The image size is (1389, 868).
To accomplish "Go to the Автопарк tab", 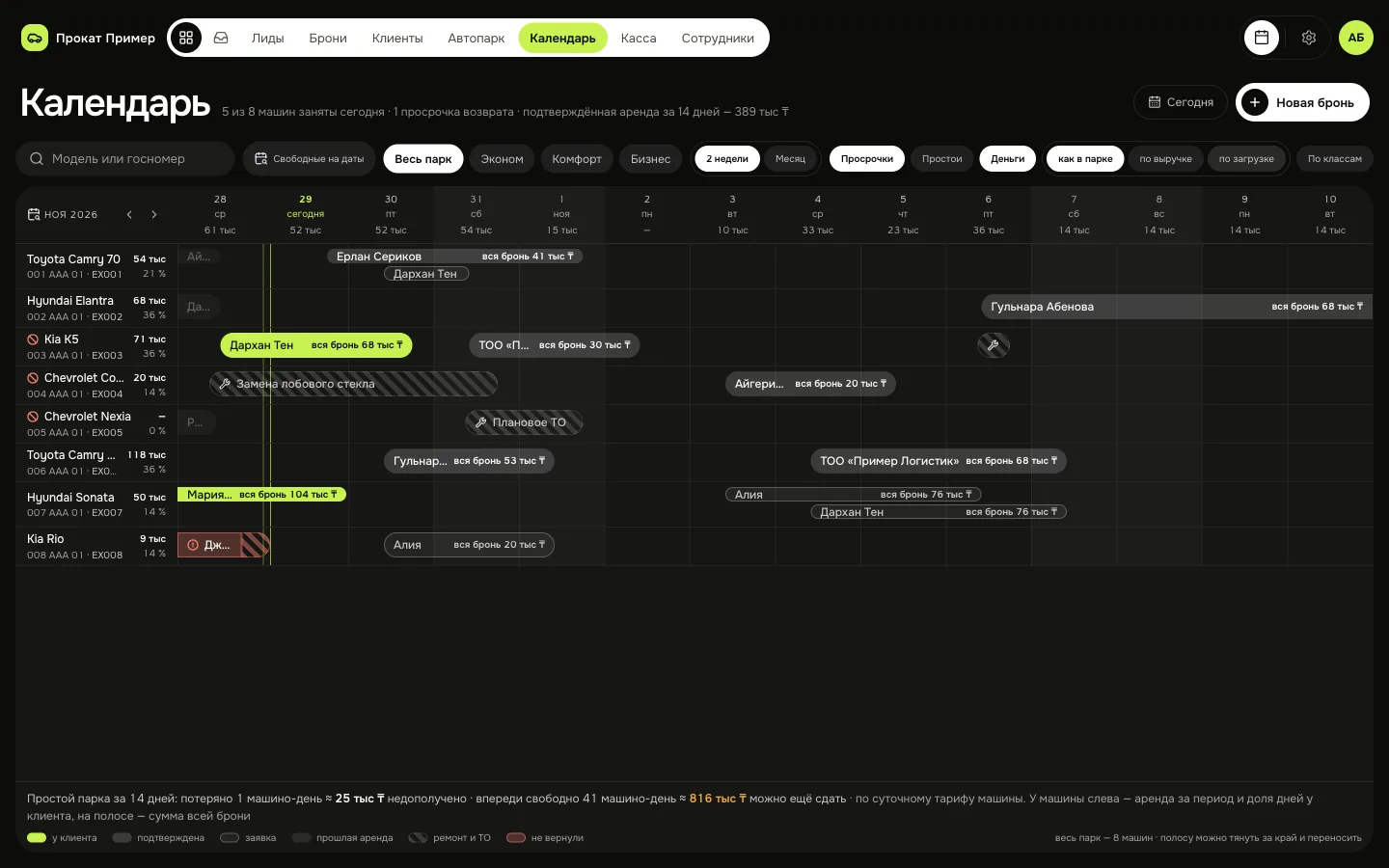I will coord(477,38).
